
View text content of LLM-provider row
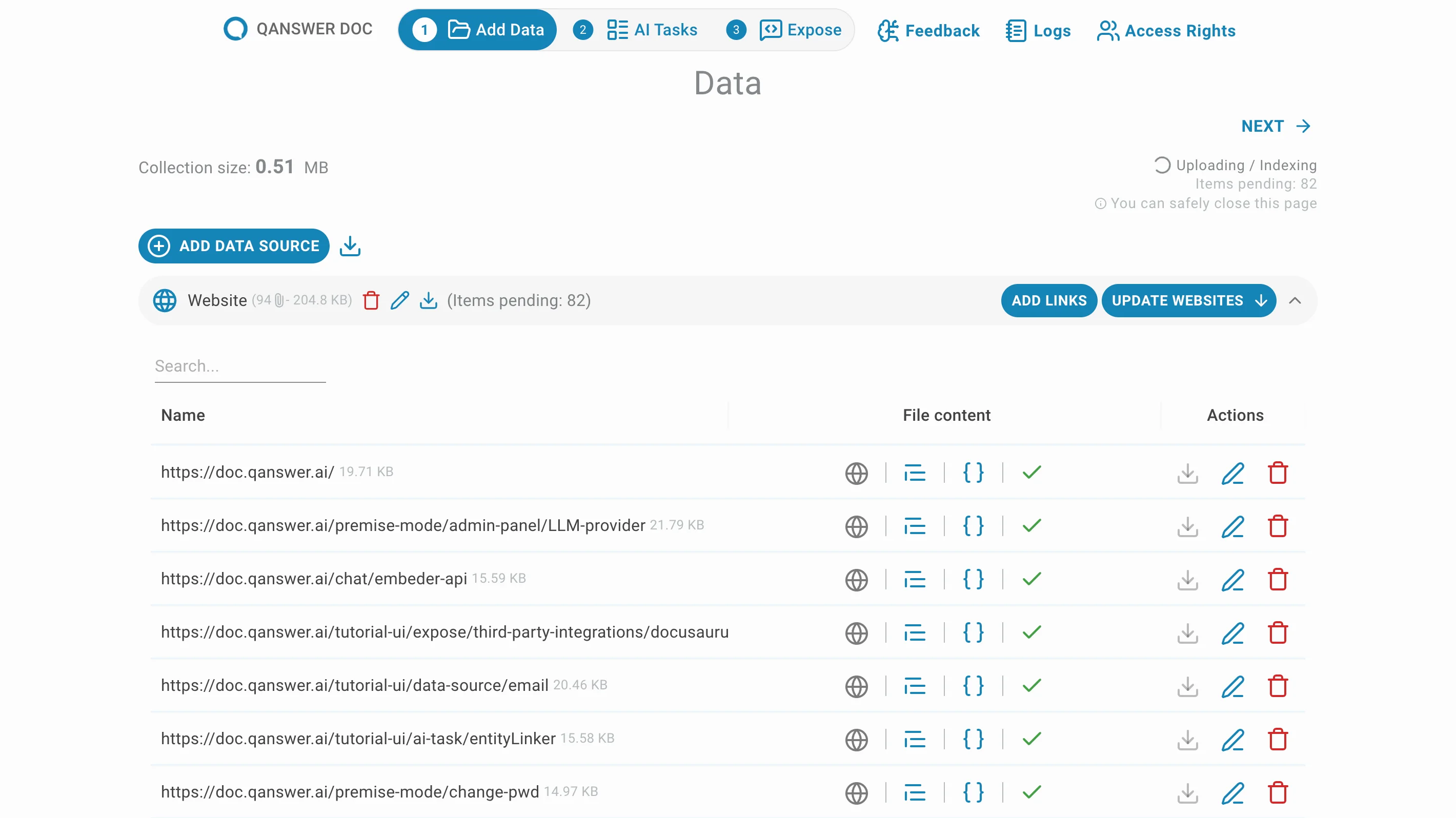915,526
